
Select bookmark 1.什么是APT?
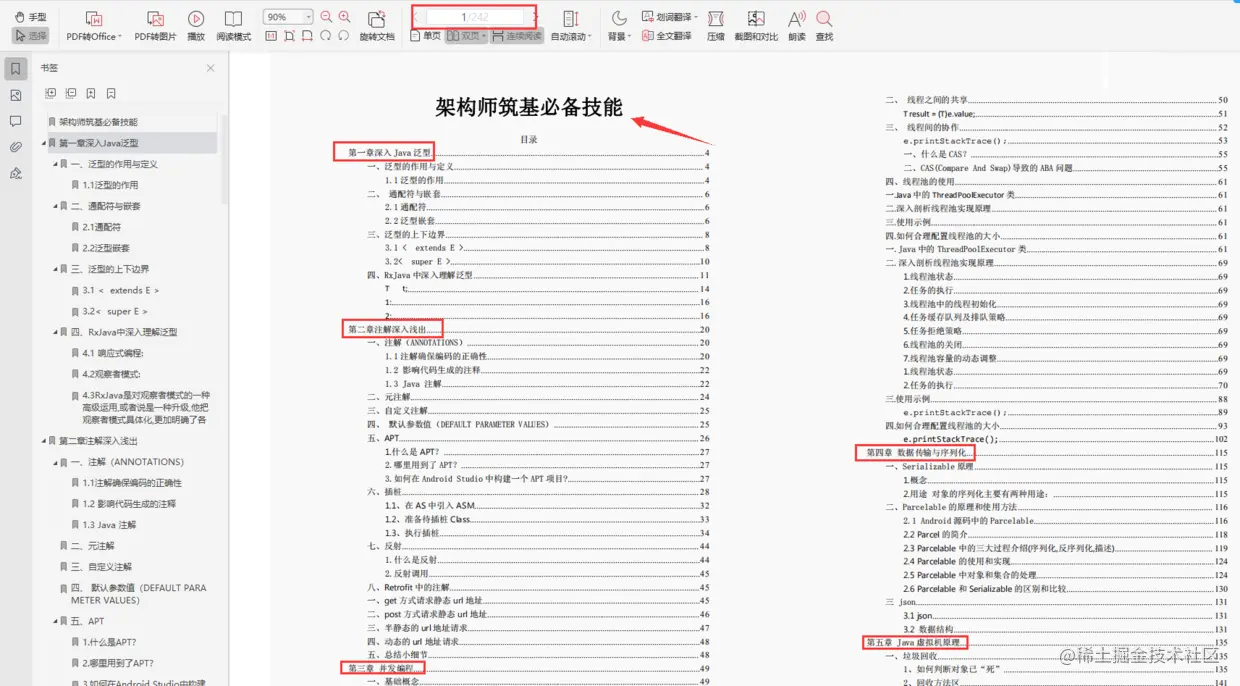coord(109,642)
